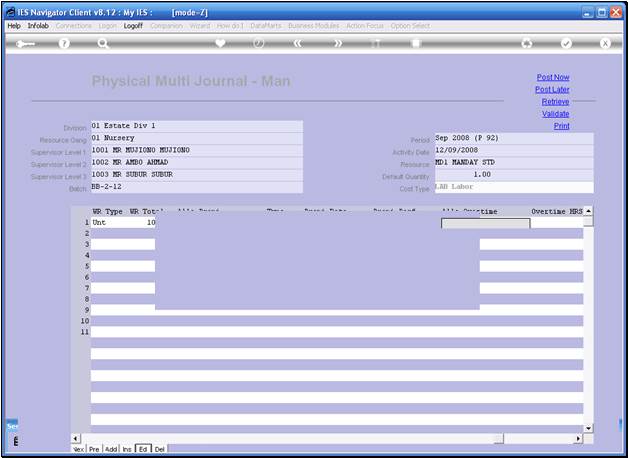
Task: Click the magnifying glass search icon
Action: [103, 43]
